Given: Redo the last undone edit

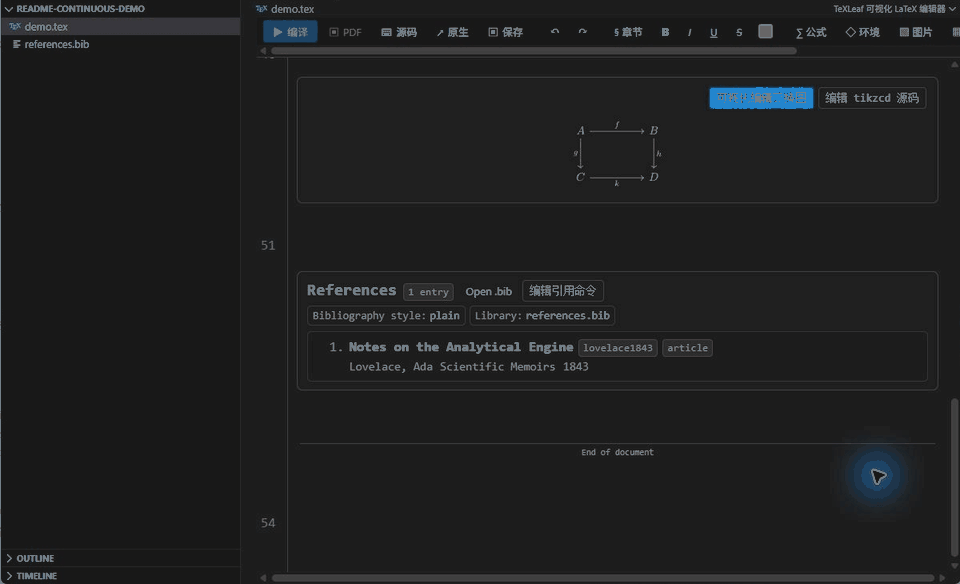Looking at the screenshot, I should pos(582,32).
